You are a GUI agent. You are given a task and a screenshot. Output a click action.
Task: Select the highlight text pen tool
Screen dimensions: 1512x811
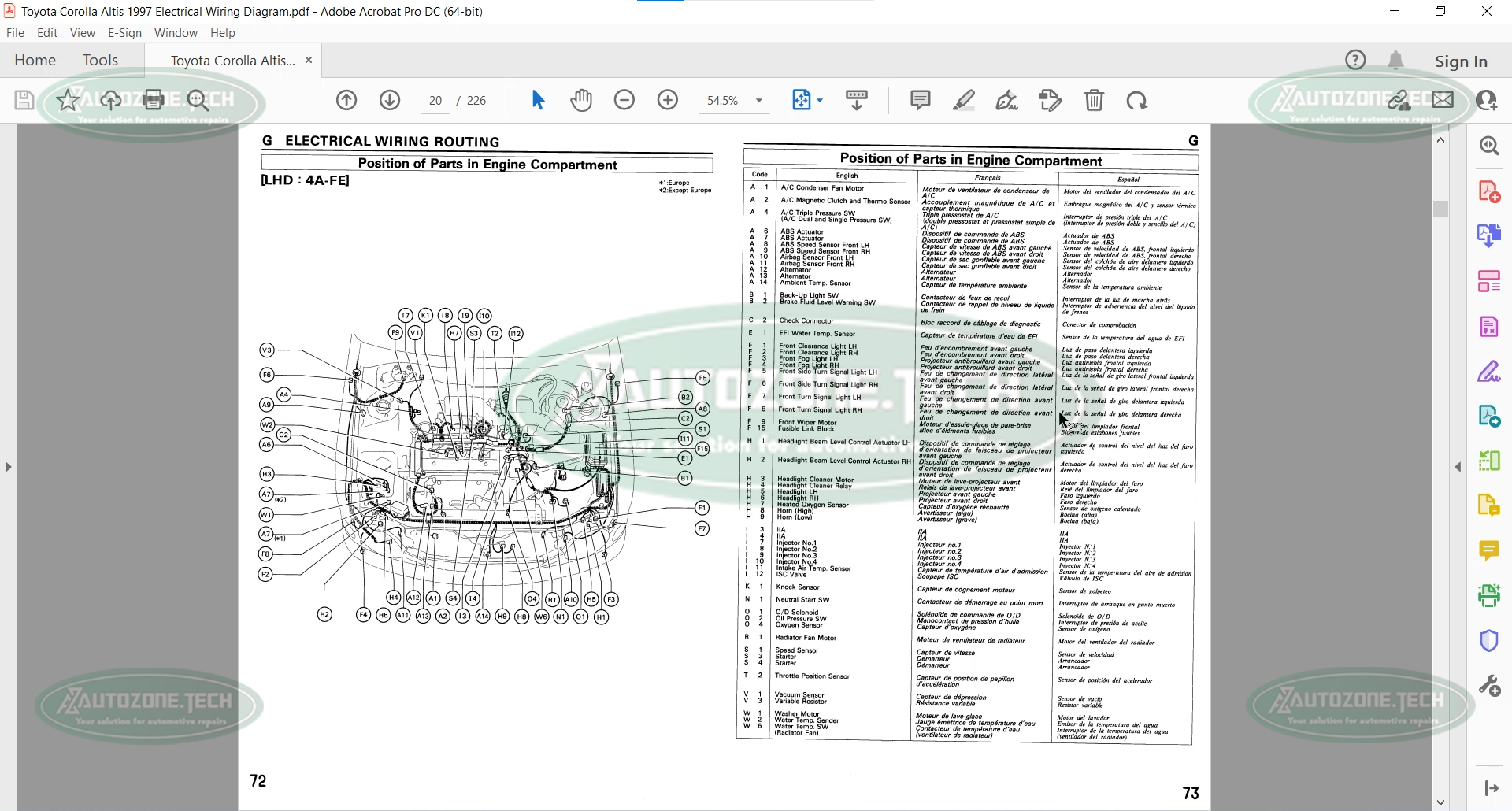(x=963, y=100)
